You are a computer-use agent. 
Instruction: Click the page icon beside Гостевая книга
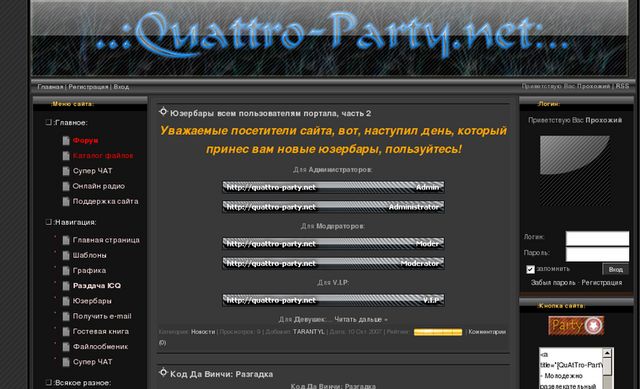click(x=66, y=332)
